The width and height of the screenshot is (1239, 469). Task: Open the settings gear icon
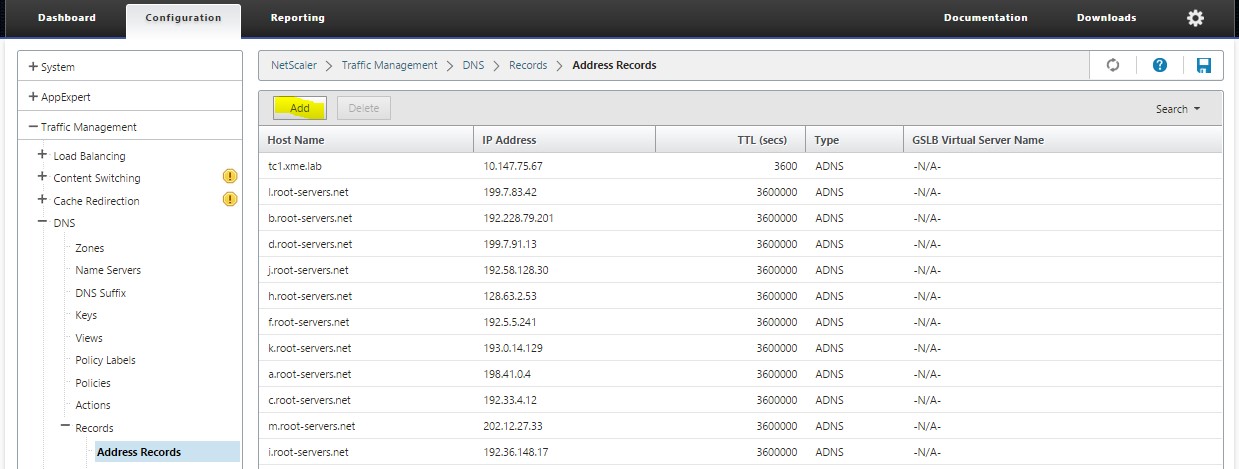1195,18
